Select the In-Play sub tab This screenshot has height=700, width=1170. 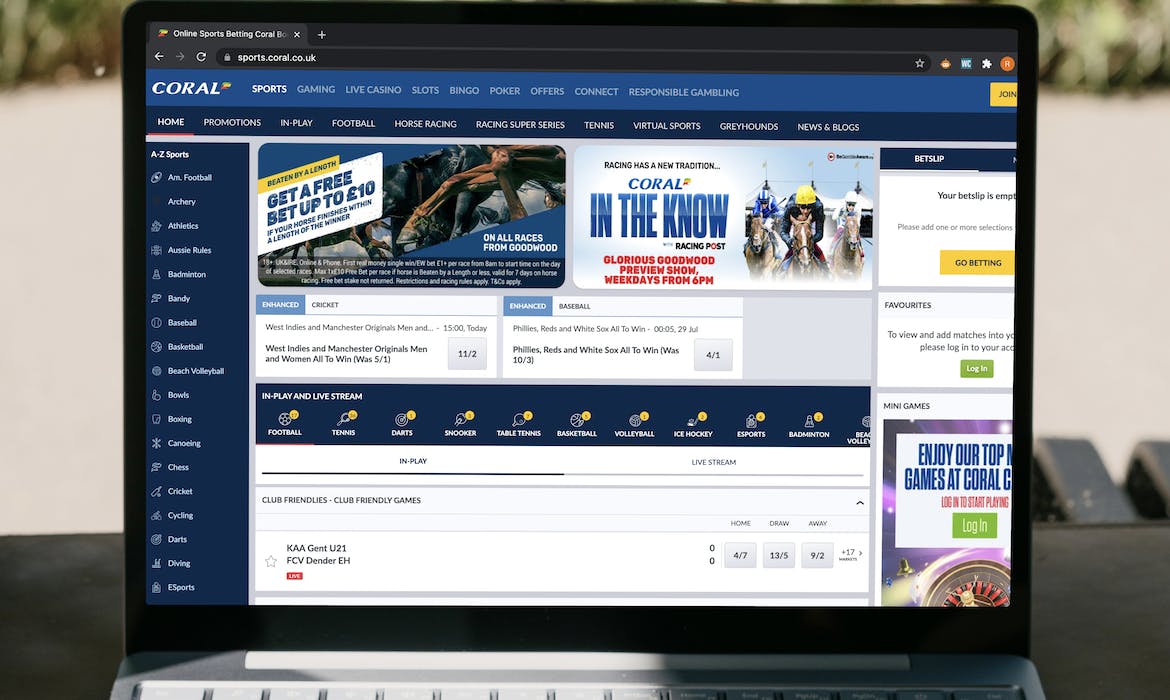(x=413, y=461)
